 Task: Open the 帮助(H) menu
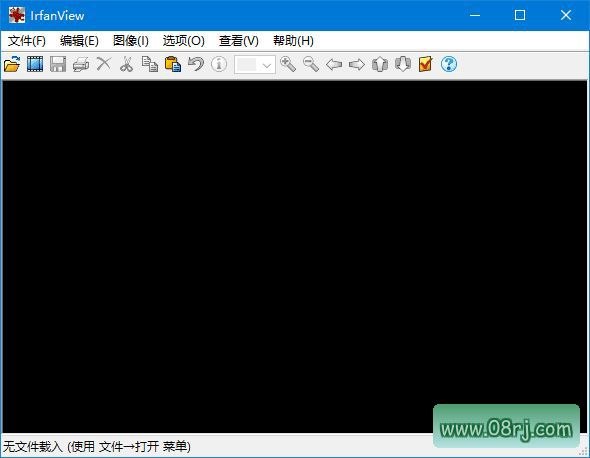tap(293, 41)
